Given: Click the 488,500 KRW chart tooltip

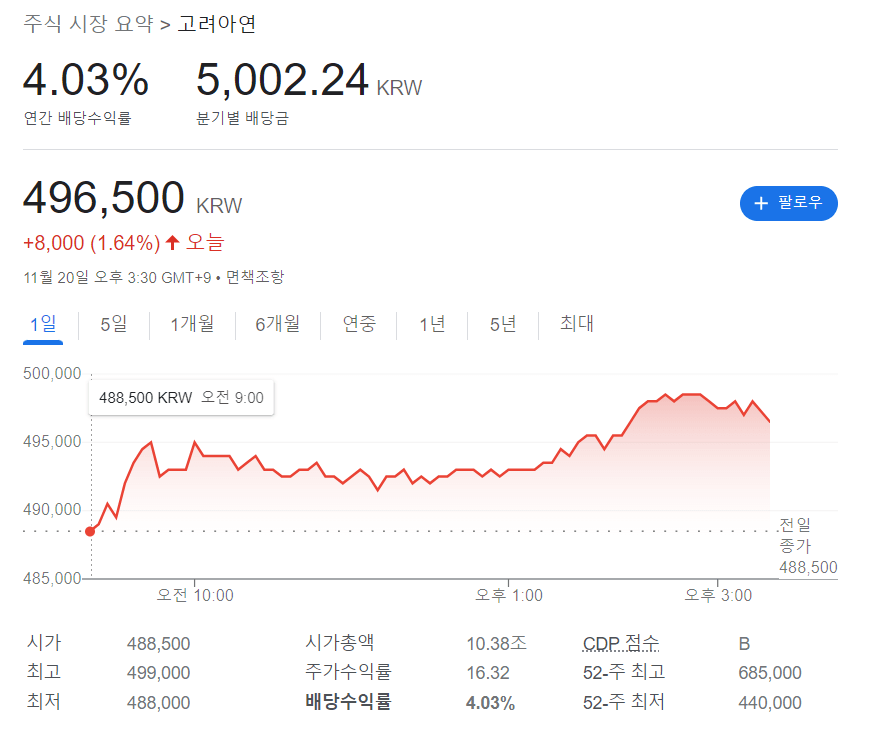Looking at the screenshot, I should pos(180,397).
